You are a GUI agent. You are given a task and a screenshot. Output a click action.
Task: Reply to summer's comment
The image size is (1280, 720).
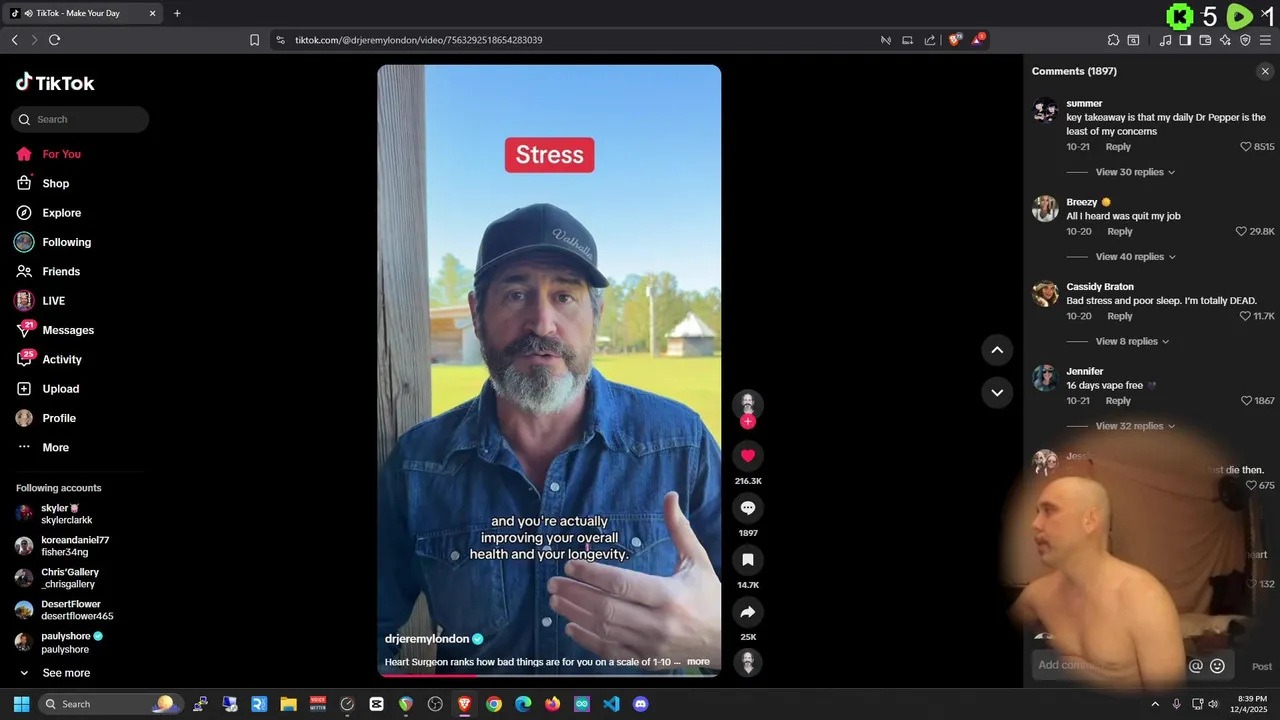[1118, 147]
